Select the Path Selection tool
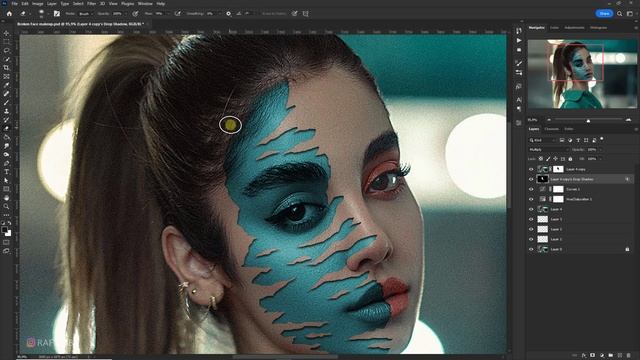The width and height of the screenshot is (640, 360). 6,180
